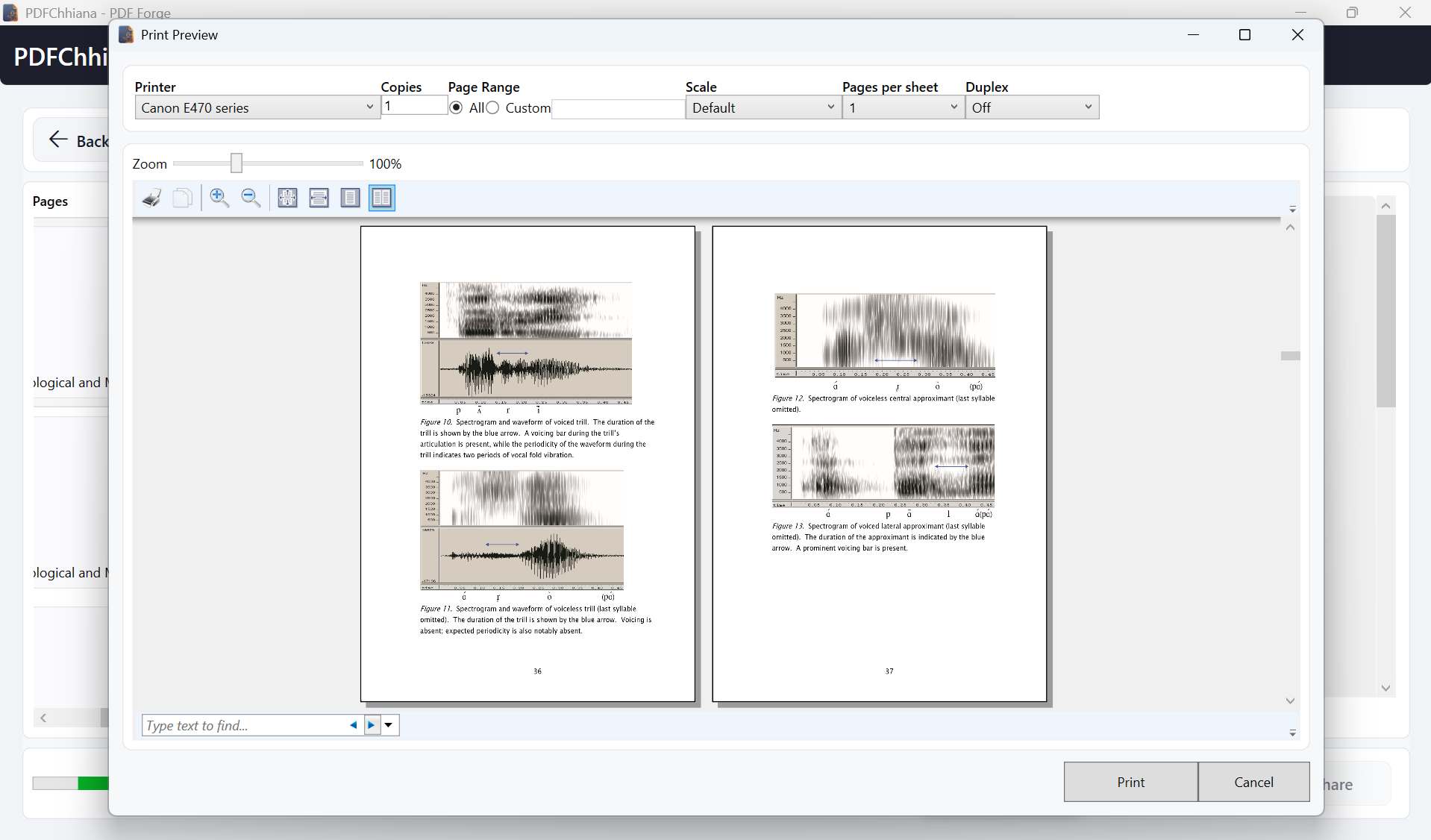The image size is (1431, 840).
Task: Turn Duplex printing setting Off dropdown open
Action: click(x=1088, y=107)
